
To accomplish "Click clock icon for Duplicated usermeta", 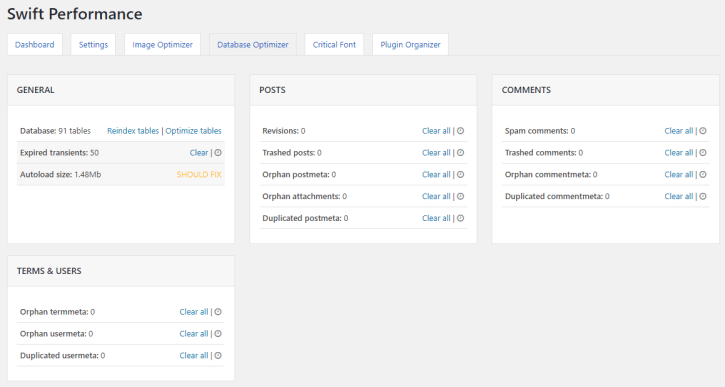I will (218, 356).
